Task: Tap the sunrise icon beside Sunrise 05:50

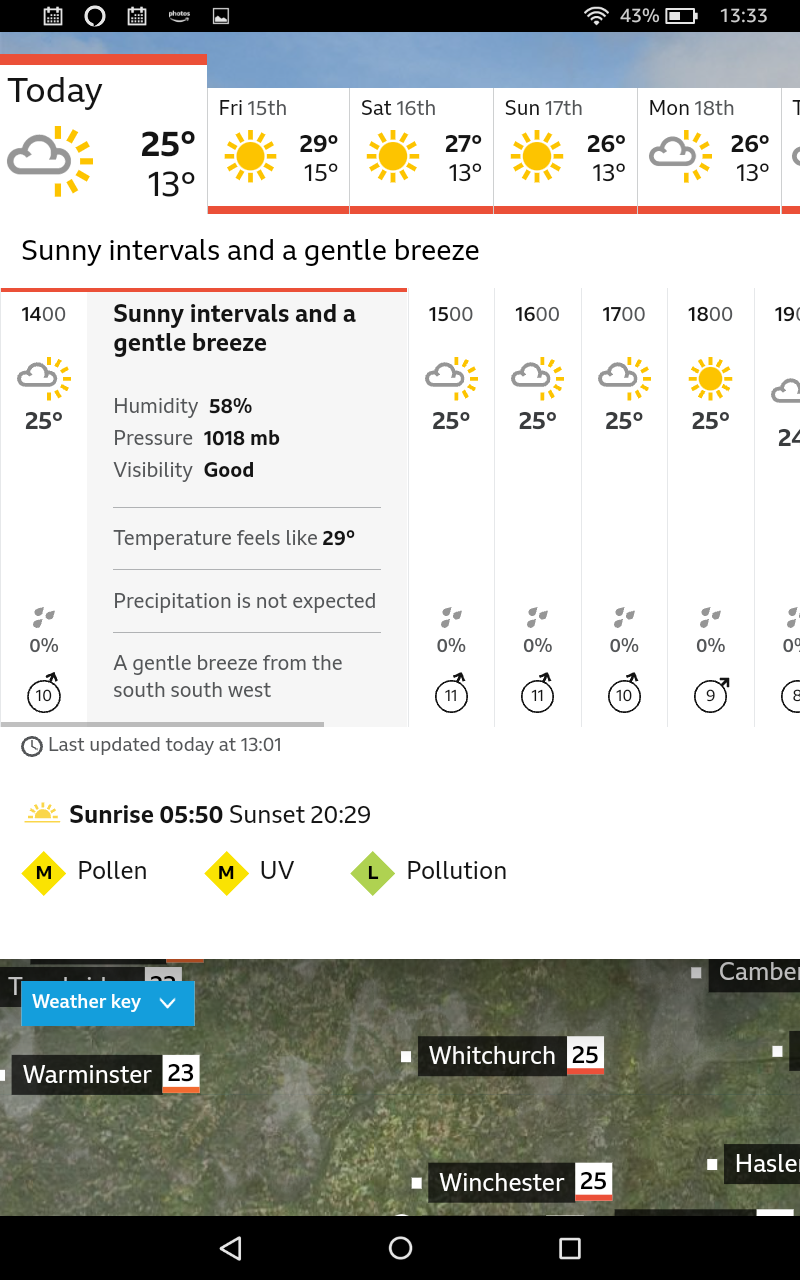Action: click(42, 814)
